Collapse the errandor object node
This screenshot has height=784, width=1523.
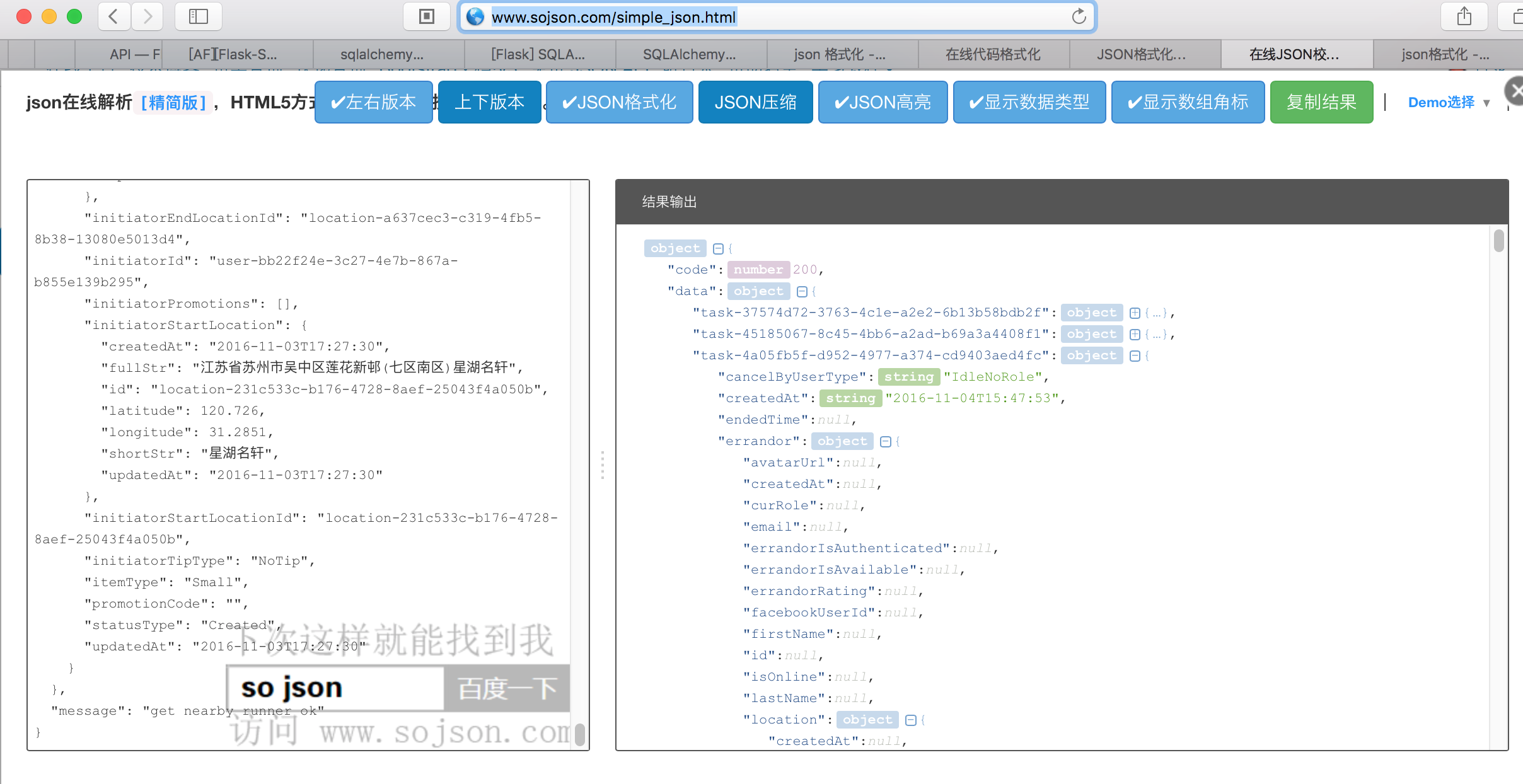pos(885,442)
